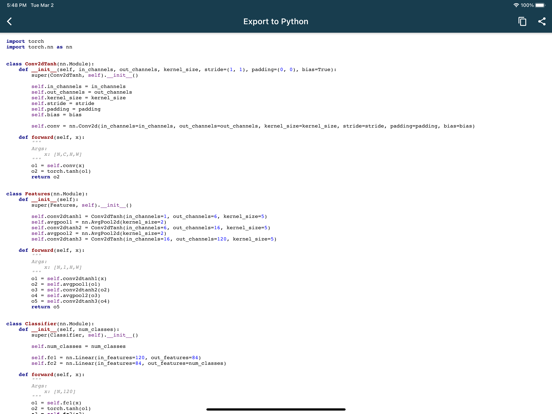Click 'self.out_channels = out_channels' line

(x=81, y=92)
